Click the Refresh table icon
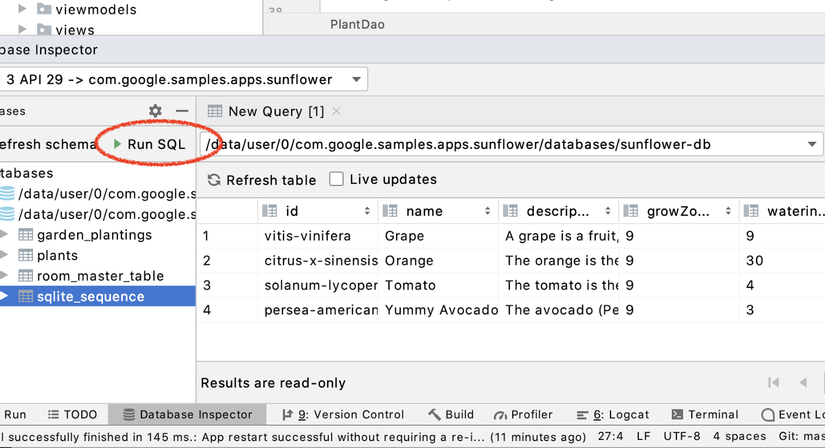 tap(213, 180)
